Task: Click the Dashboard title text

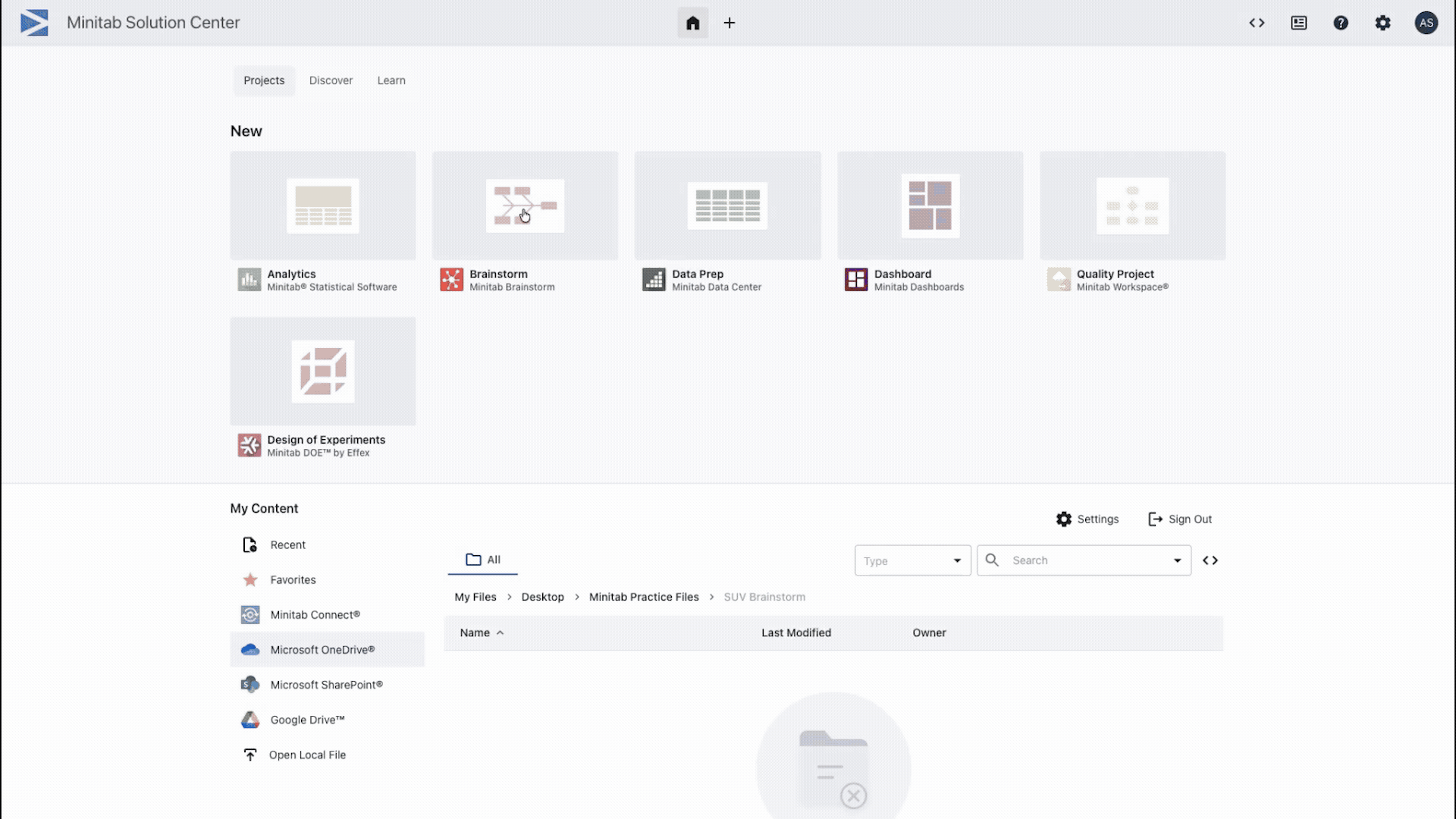Action: pos(902,274)
